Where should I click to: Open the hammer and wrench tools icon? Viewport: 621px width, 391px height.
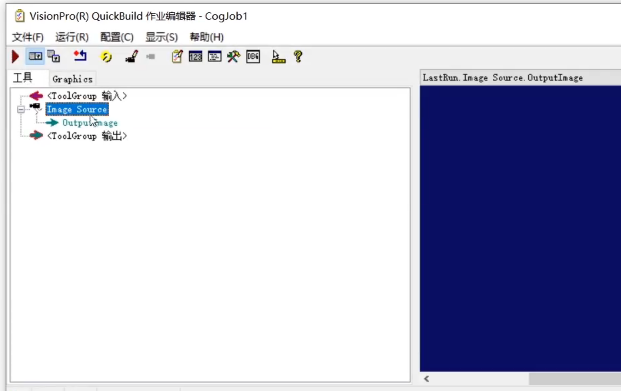click(x=233, y=57)
